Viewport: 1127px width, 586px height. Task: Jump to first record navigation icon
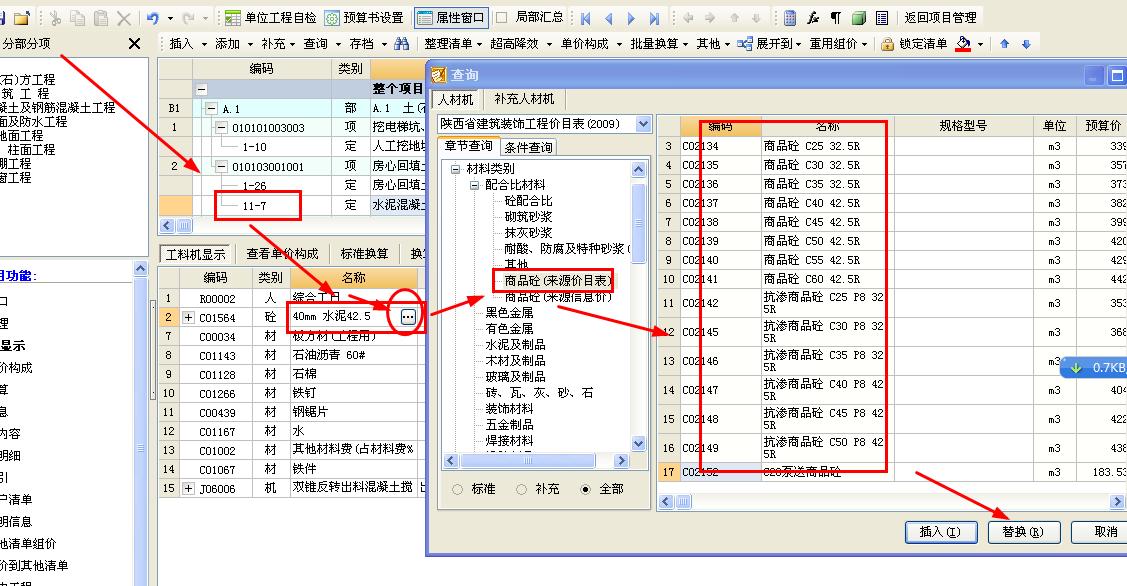coord(586,18)
